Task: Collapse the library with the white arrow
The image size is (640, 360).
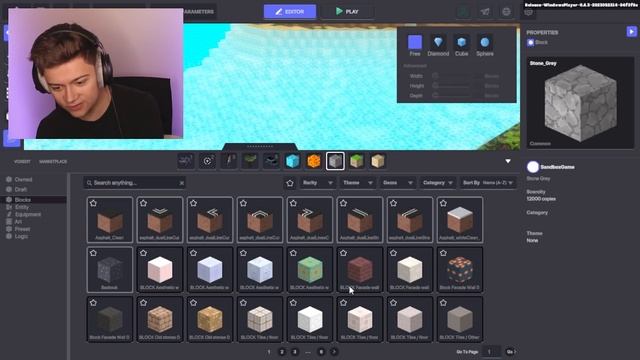Action: click(508, 161)
